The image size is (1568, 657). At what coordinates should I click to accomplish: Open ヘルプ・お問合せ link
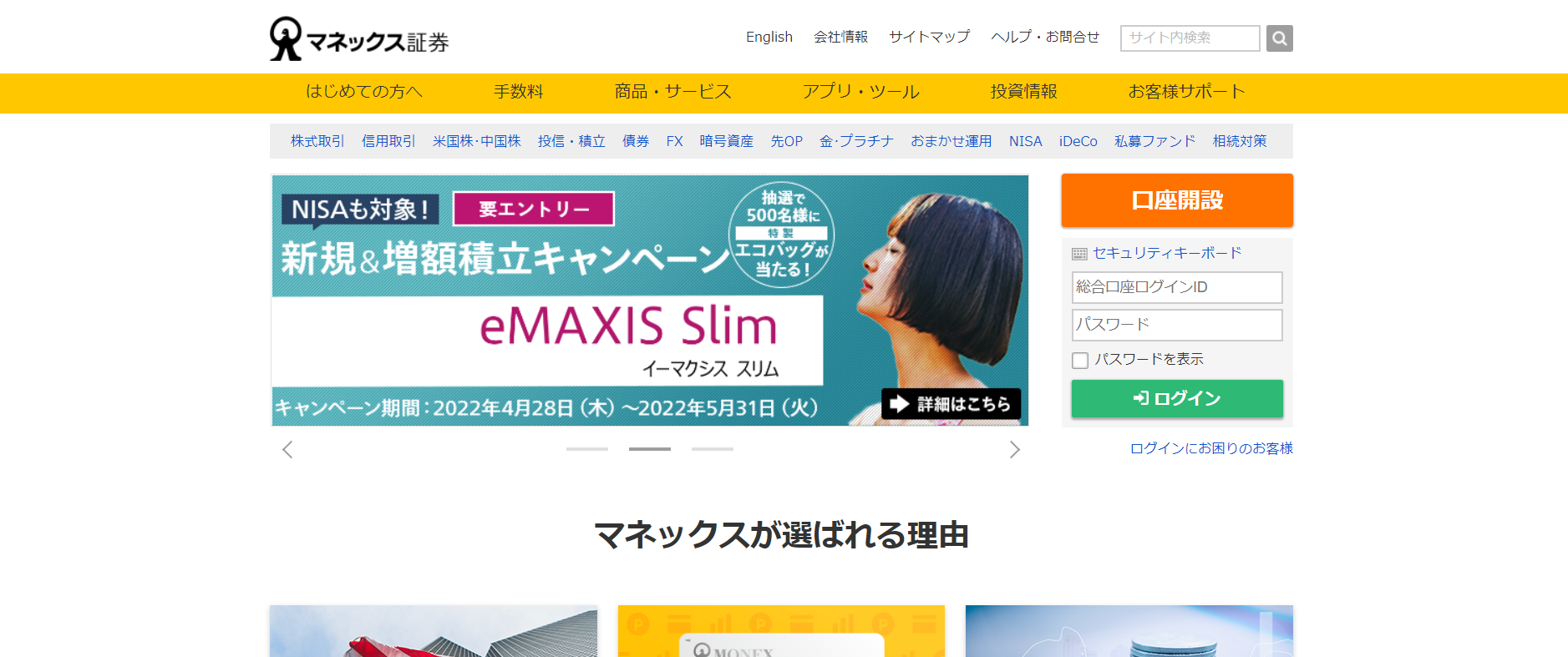pyautogui.click(x=1045, y=37)
